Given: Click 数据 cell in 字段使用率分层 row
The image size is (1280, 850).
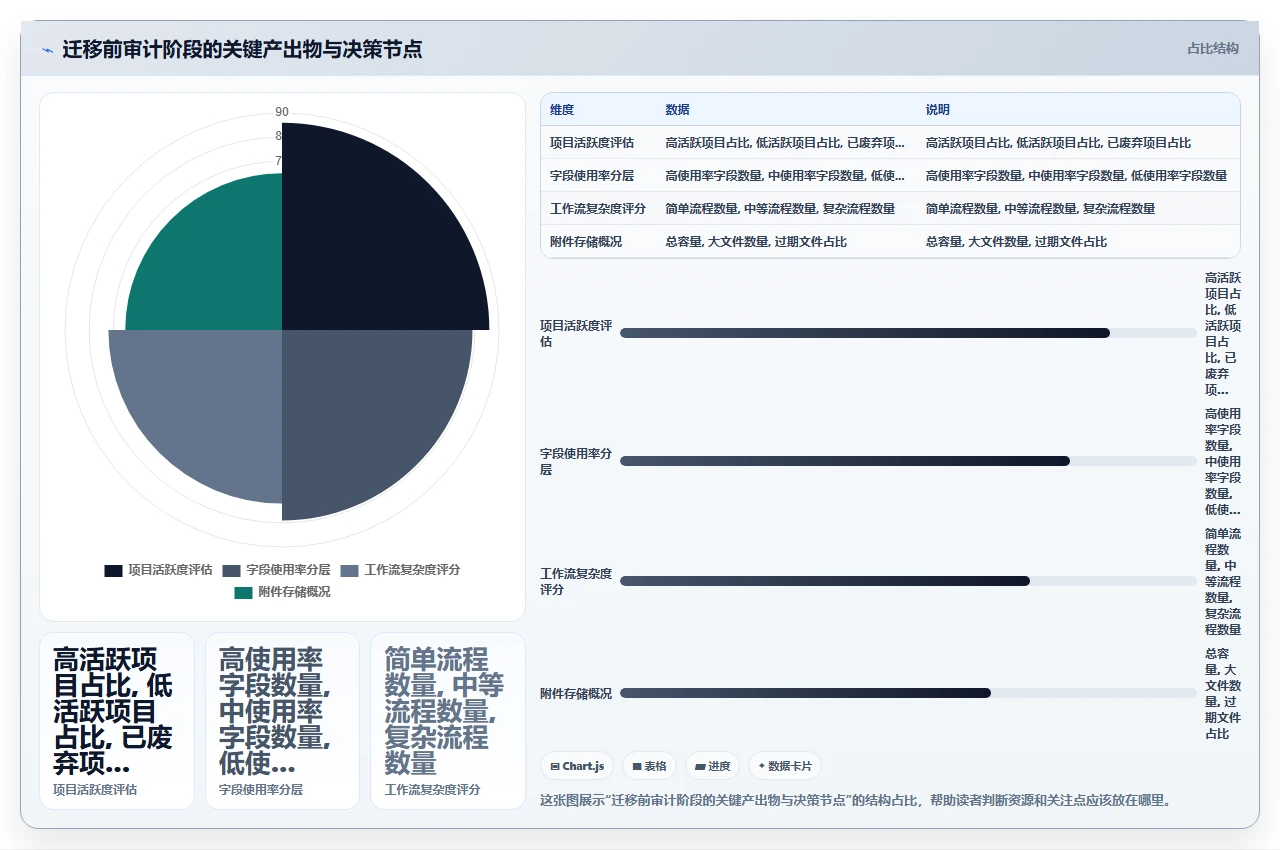Looking at the screenshot, I should 785,176.
